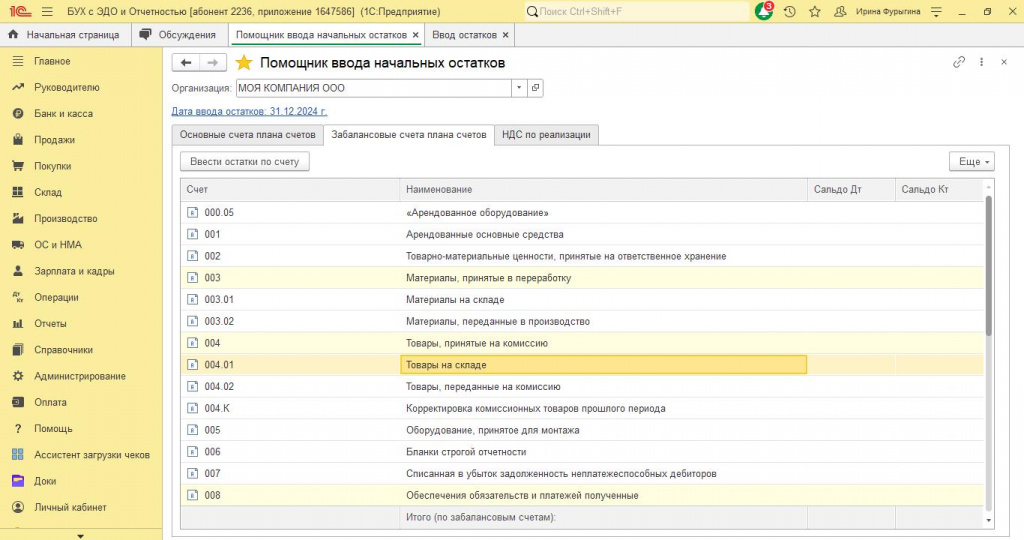Select account cell 008
The height and width of the screenshot is (540, 1024).
(290, 495)
